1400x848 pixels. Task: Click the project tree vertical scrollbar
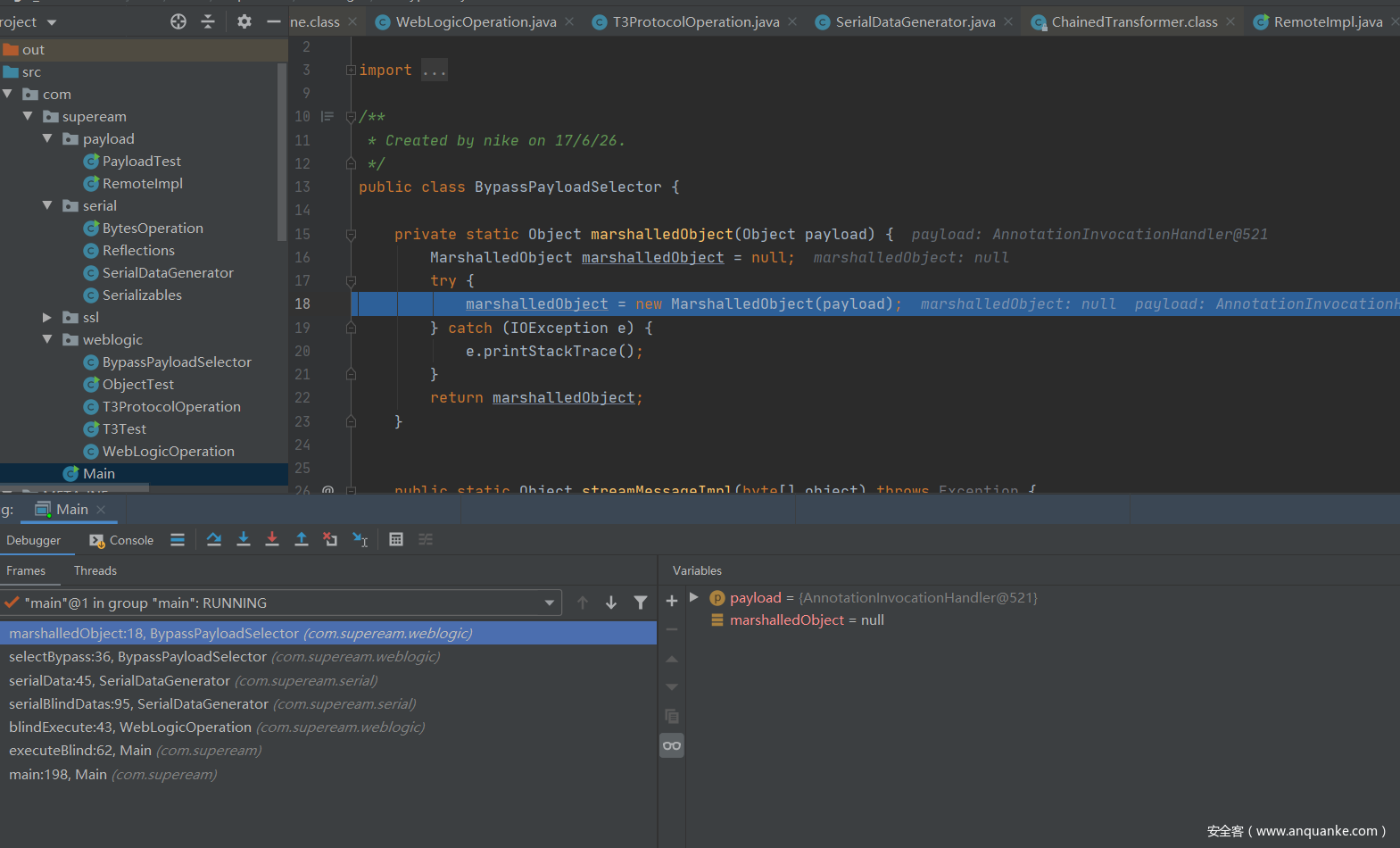point(283,152)
